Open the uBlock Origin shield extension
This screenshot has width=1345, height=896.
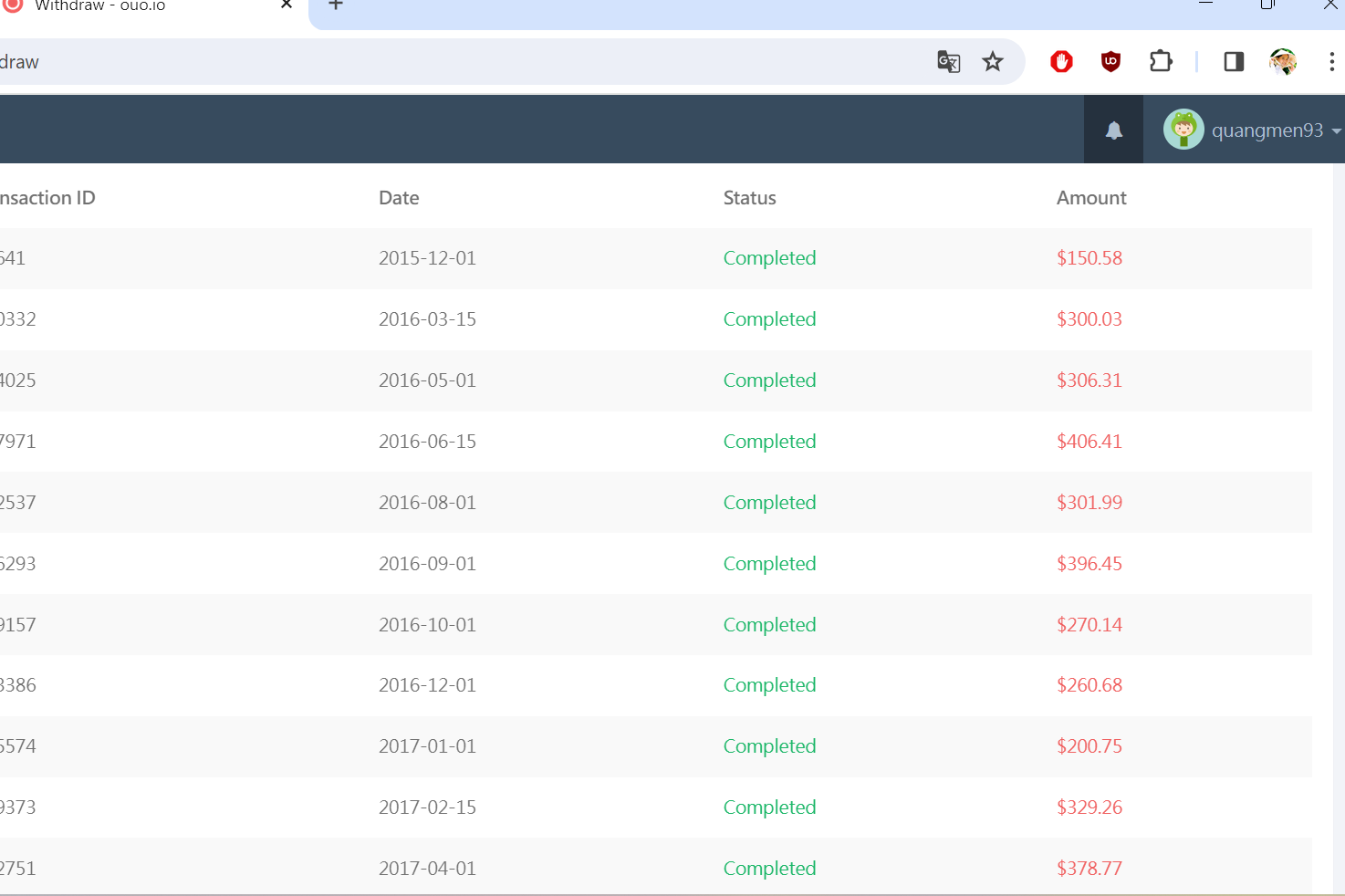1110,62
